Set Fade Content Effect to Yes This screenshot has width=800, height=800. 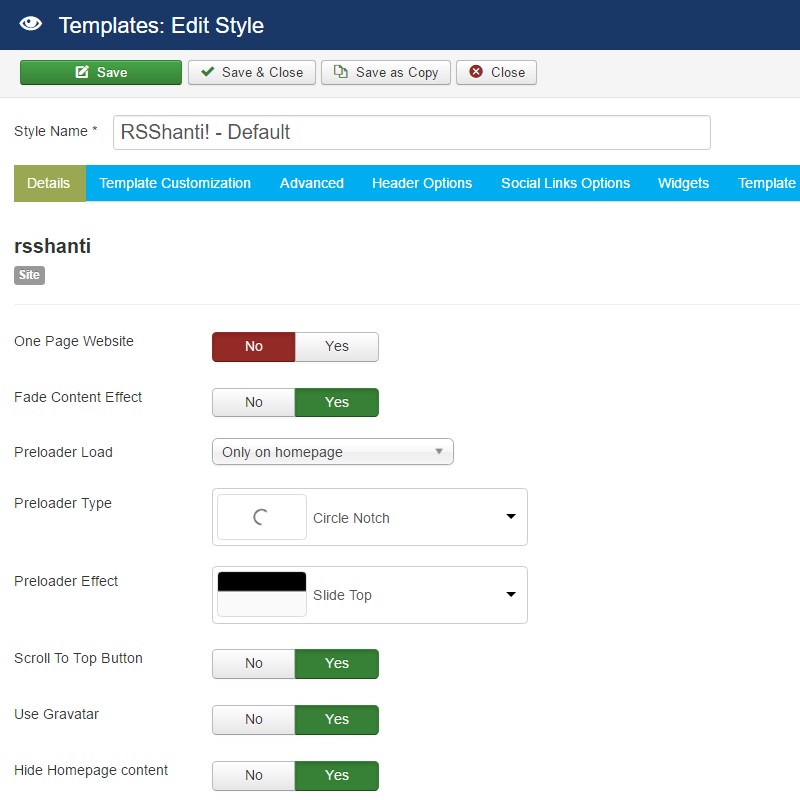(337, 403)
